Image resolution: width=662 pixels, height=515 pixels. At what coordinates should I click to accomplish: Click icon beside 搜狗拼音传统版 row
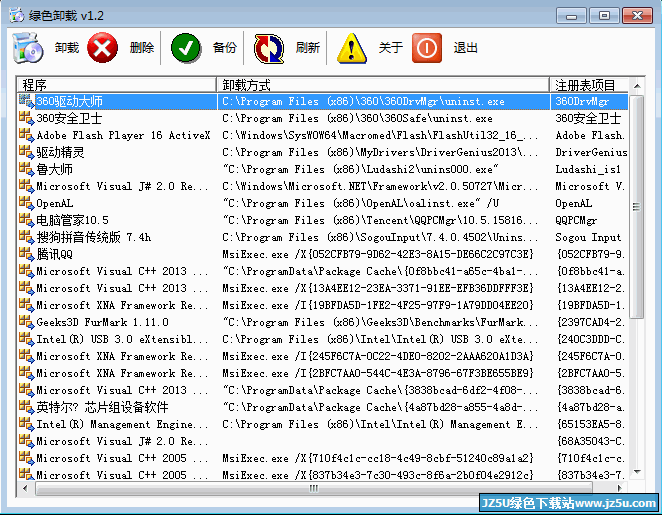point(27,237)
